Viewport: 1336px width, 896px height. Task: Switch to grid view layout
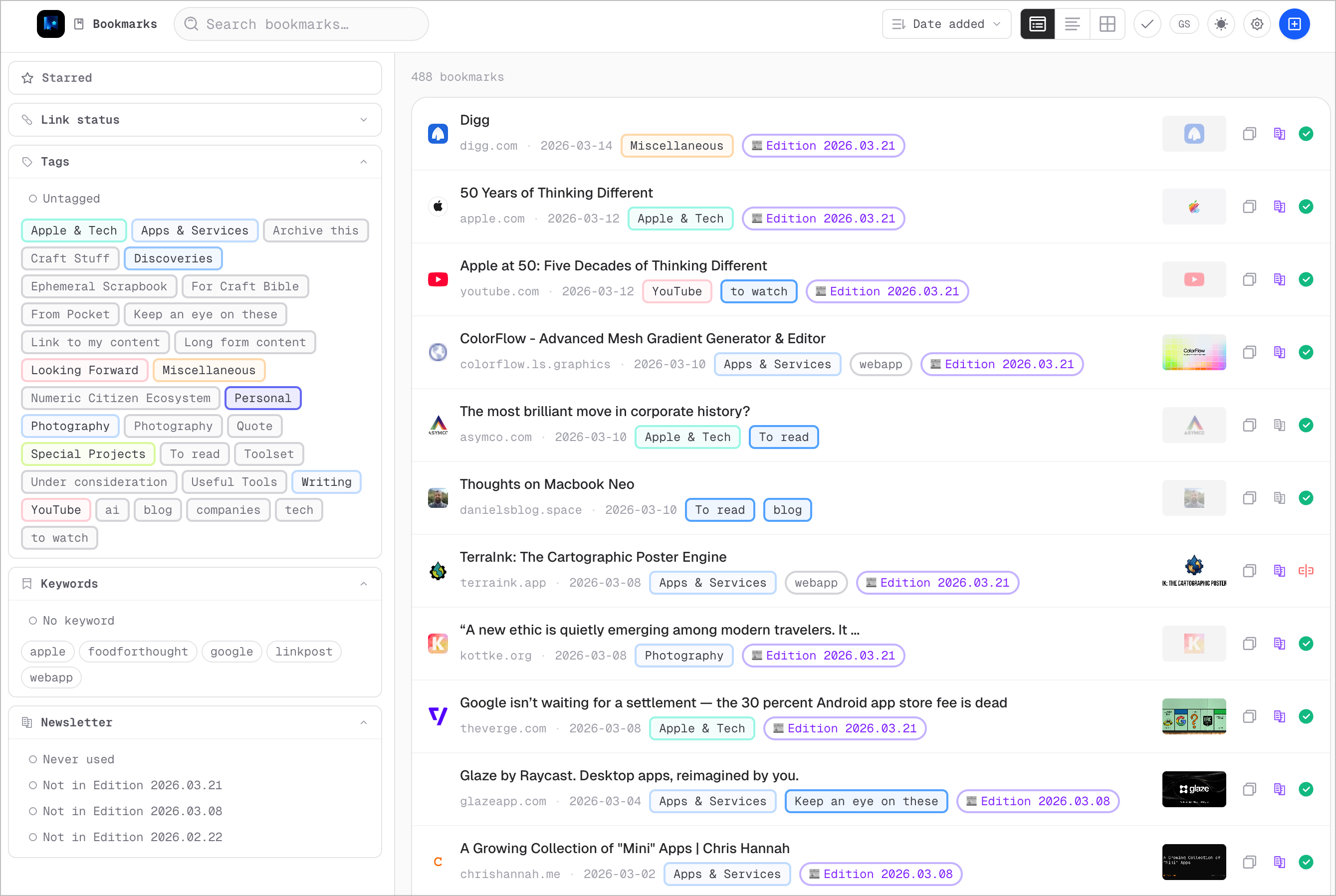click(x=1107, y=24)
